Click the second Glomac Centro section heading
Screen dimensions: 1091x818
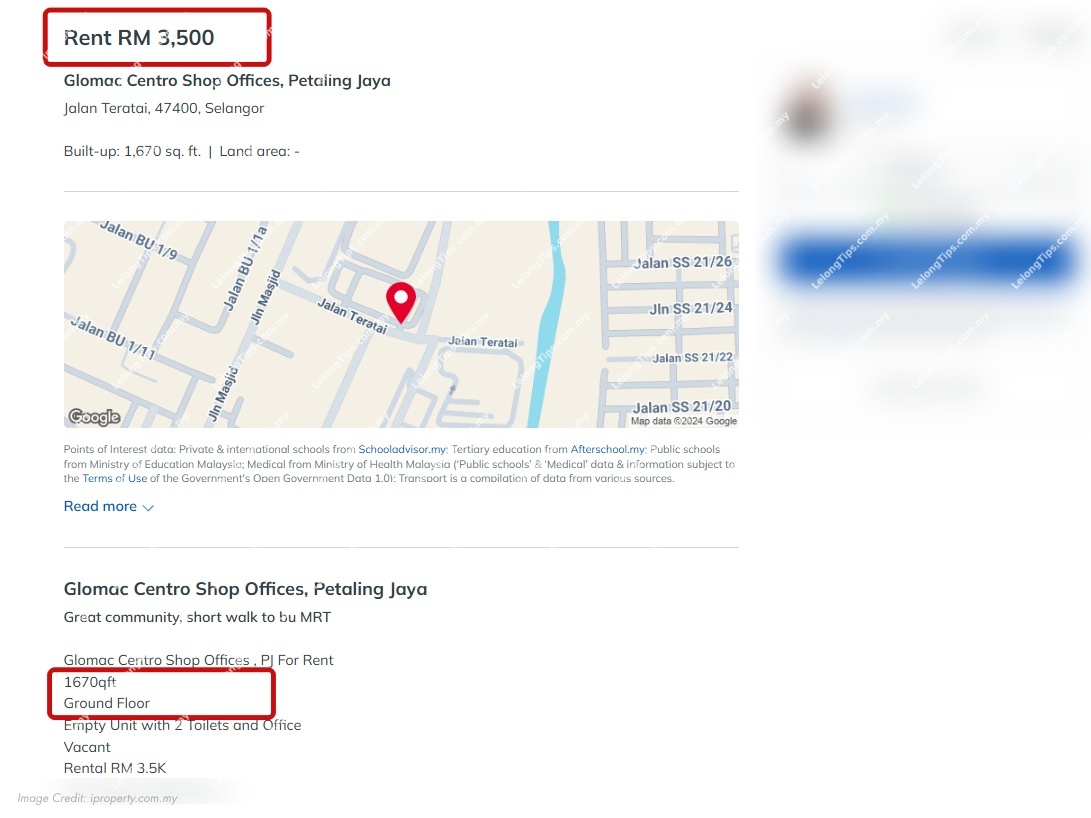pos(246,589)
